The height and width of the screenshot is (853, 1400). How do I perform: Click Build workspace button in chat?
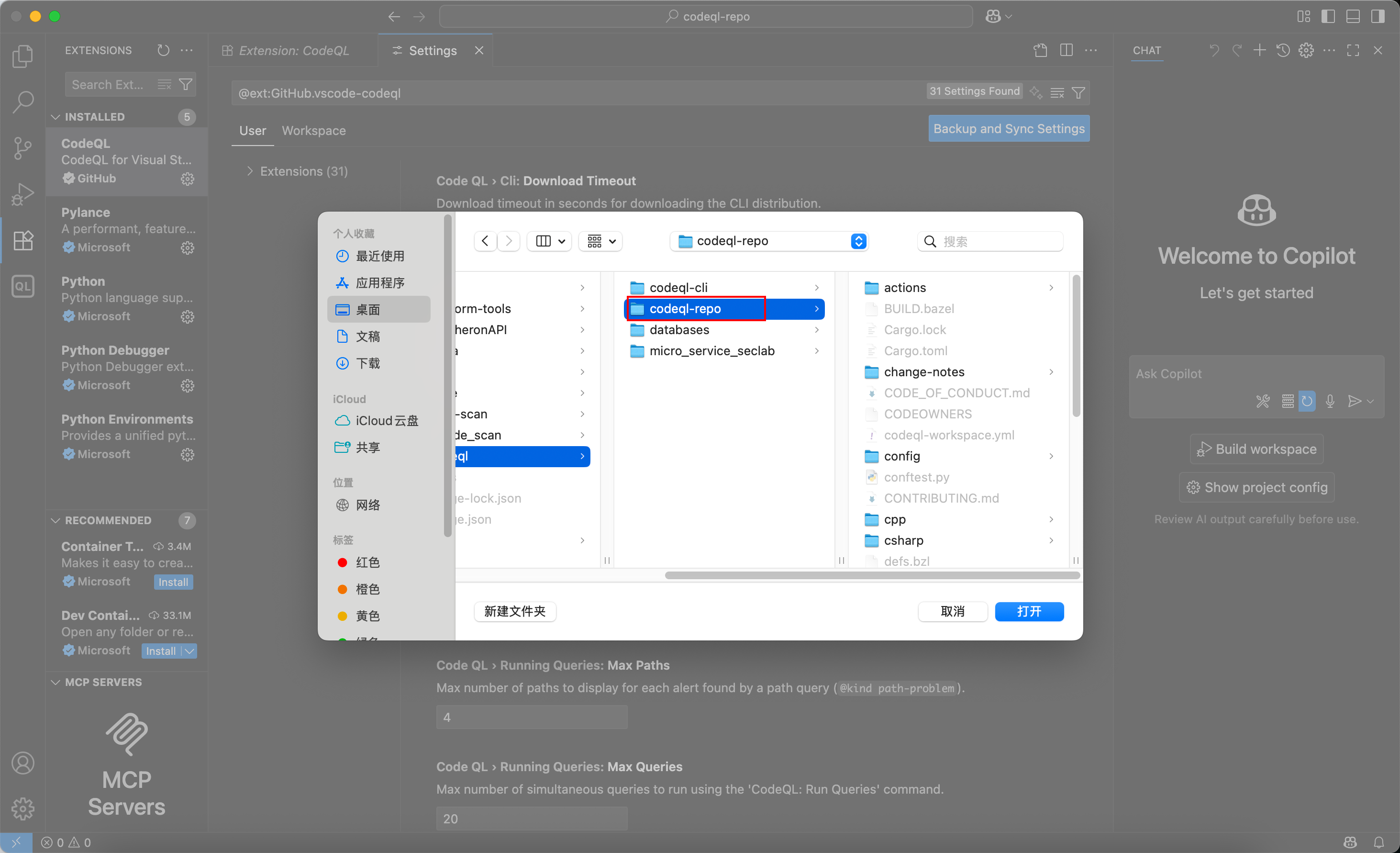(1256, 449)
